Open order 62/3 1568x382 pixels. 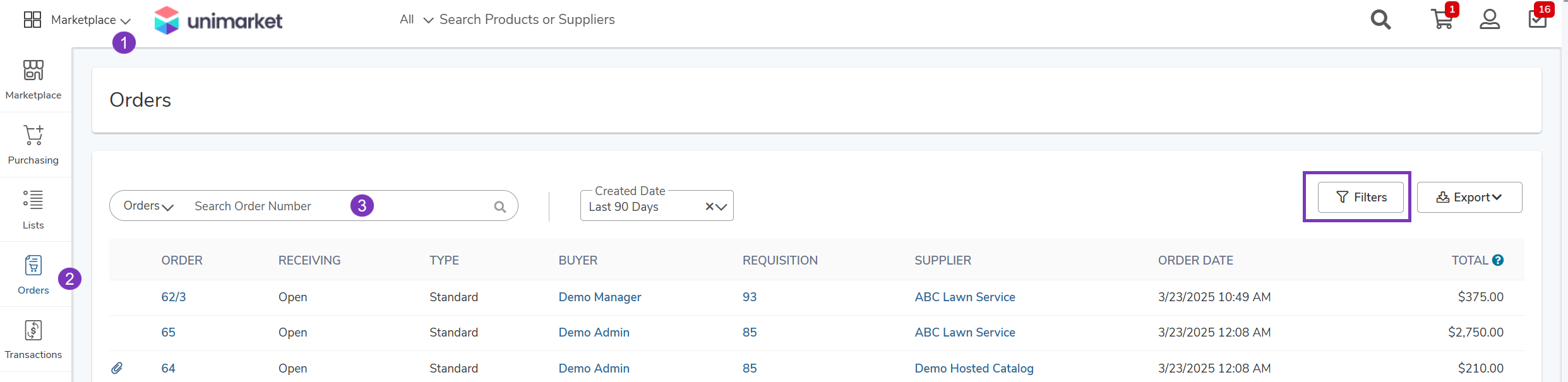pos(174,297)
